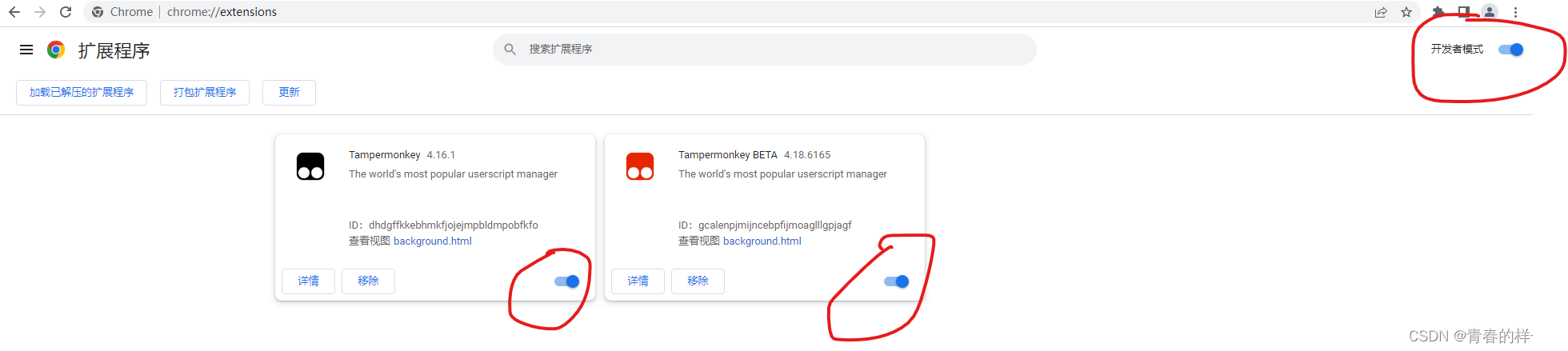Bookmark this page with the star icon
The height and width of the screenshot is (351, 1568).
[x=1406, y=12]
